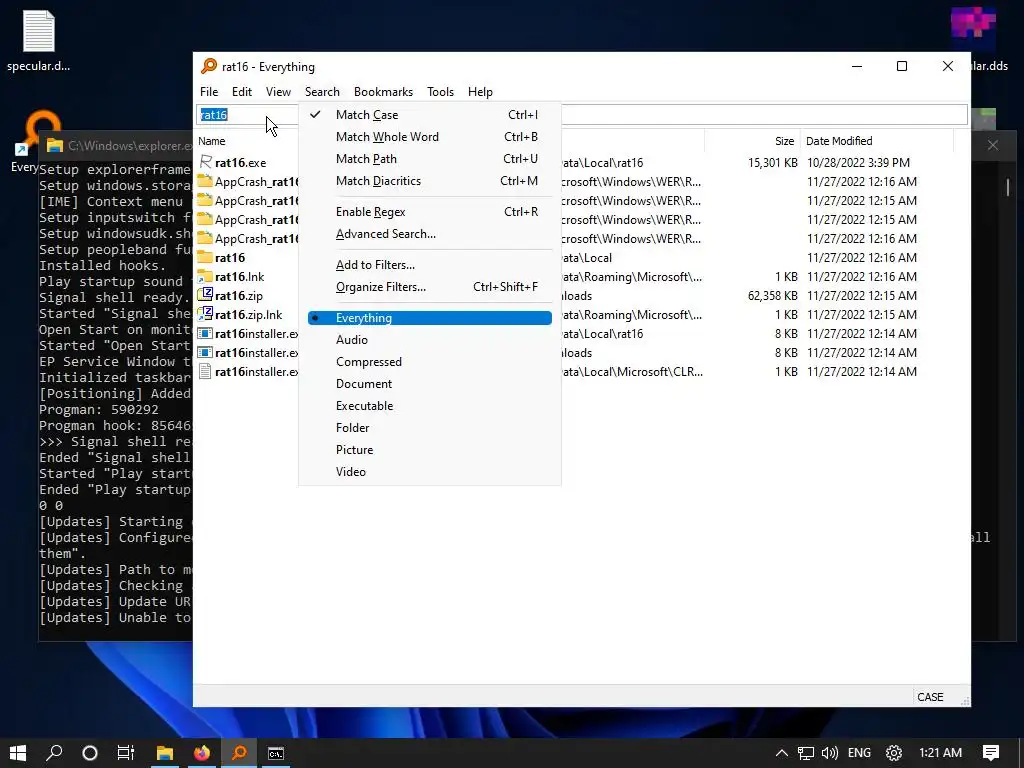The width and height of the screenshot is (1024, 768).
Task: Open File Explorer from taskbar
Action: click(x=165, y=753)
